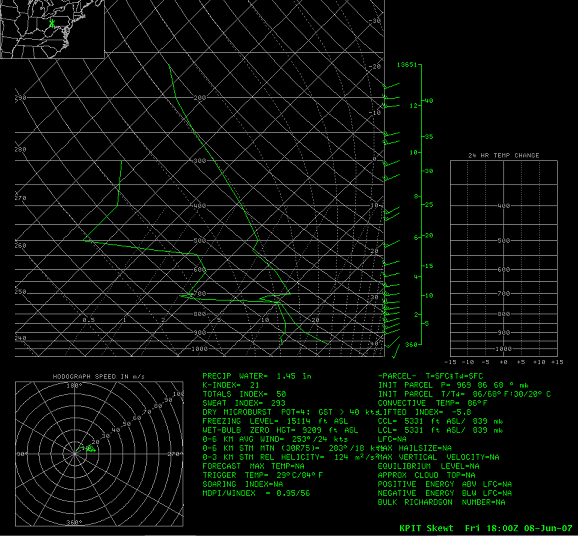Select the topmost wind barb near 13651
The height and width of the screenshot is (536, 578).
coord(391,86)
